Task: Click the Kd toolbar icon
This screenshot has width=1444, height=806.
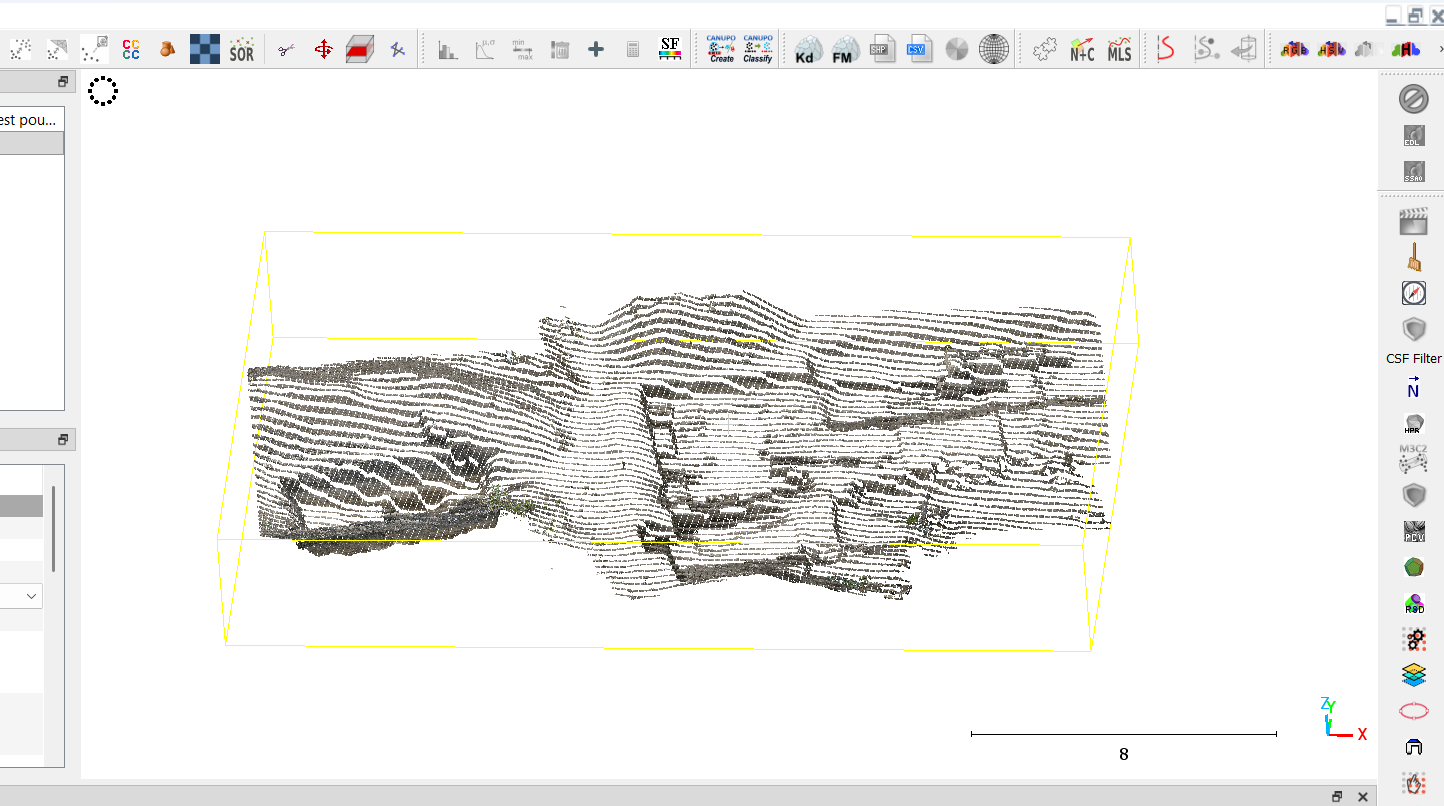Action: point(808,49)
